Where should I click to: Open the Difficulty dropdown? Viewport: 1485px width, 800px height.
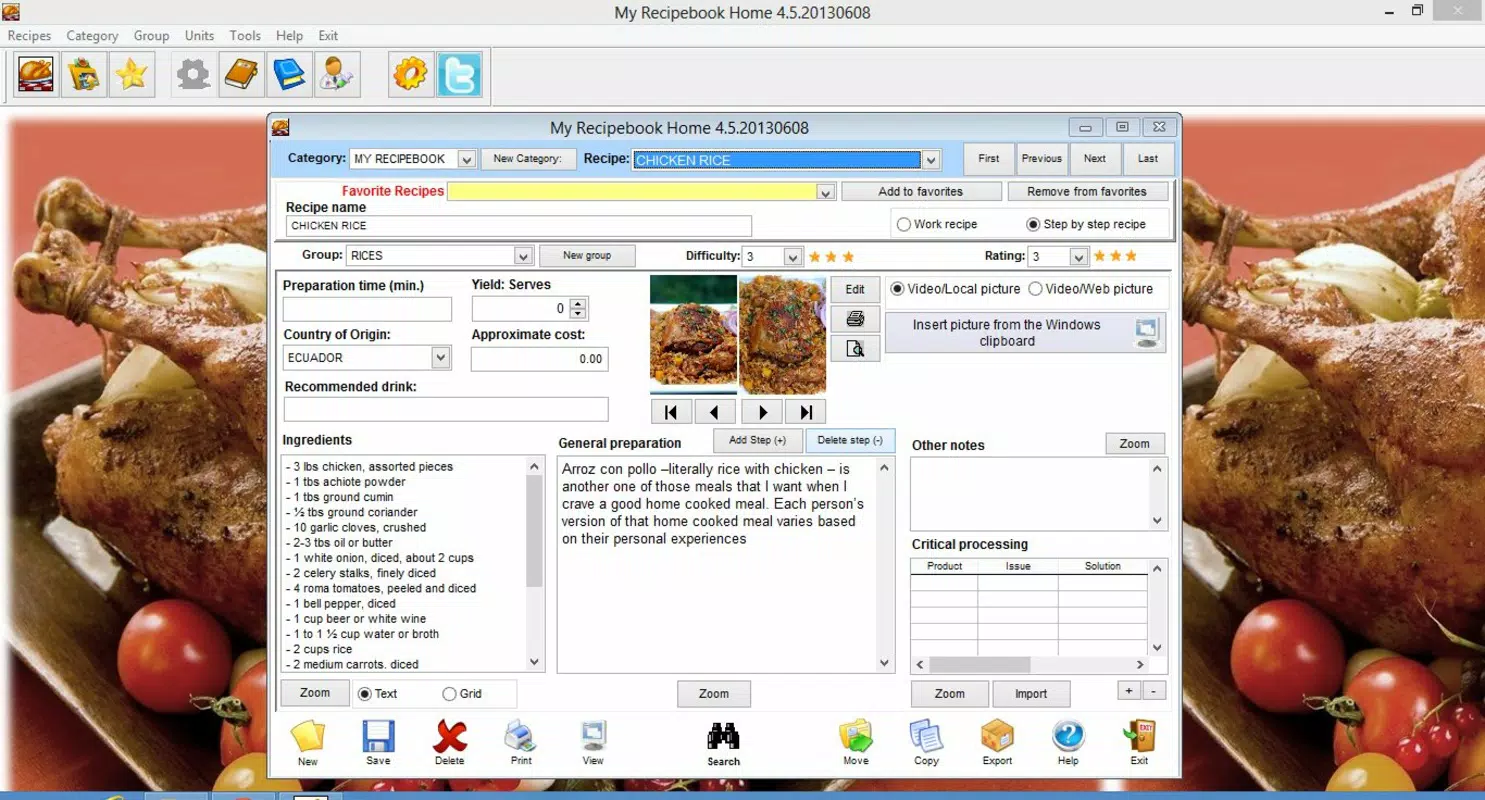[792, 257]
